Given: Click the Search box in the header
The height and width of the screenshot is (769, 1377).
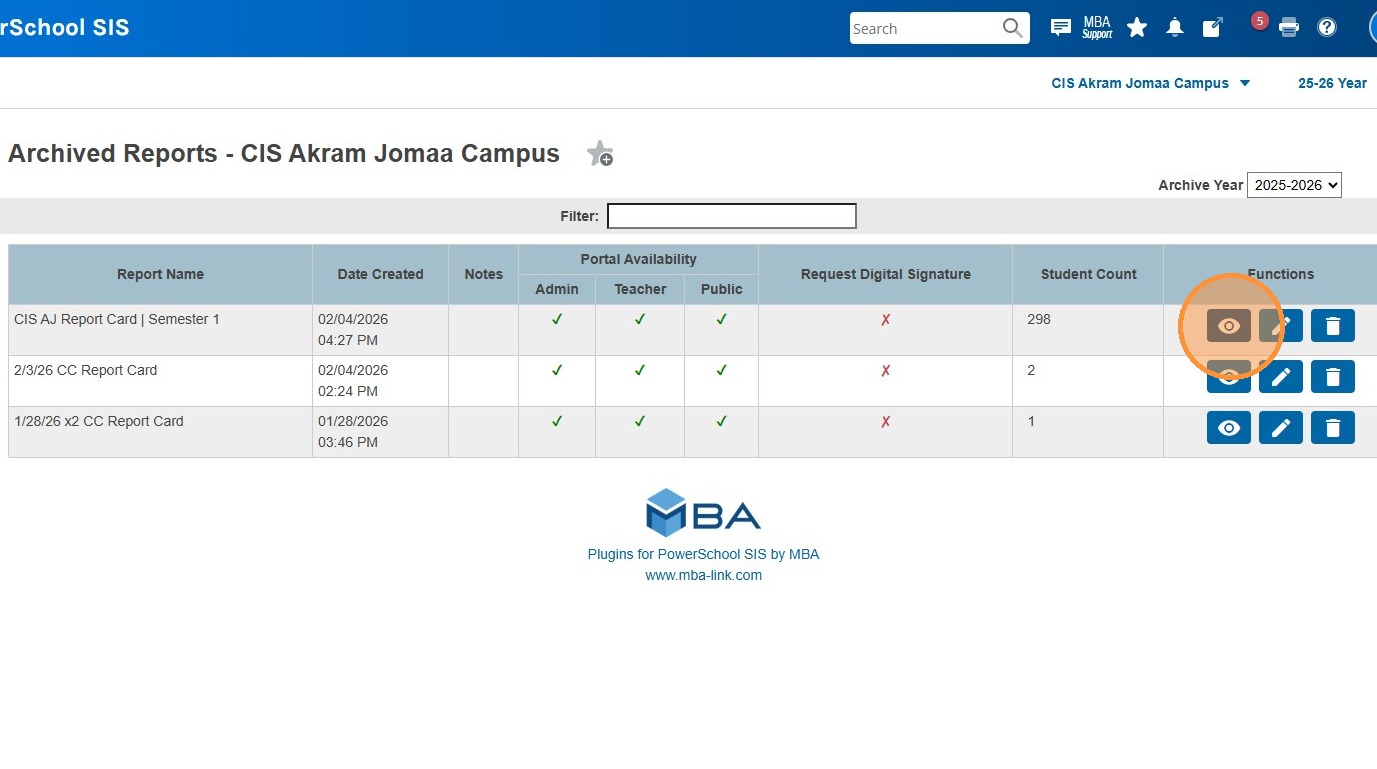Looking at the screenshot, I should (x=925, y=28).
